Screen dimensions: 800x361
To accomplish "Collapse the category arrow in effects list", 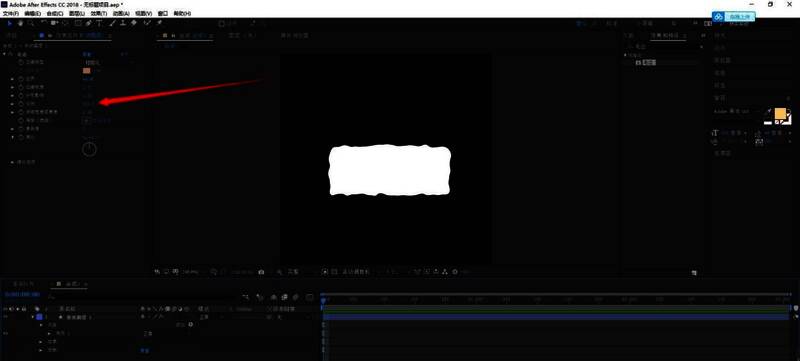I will point(626,55).
